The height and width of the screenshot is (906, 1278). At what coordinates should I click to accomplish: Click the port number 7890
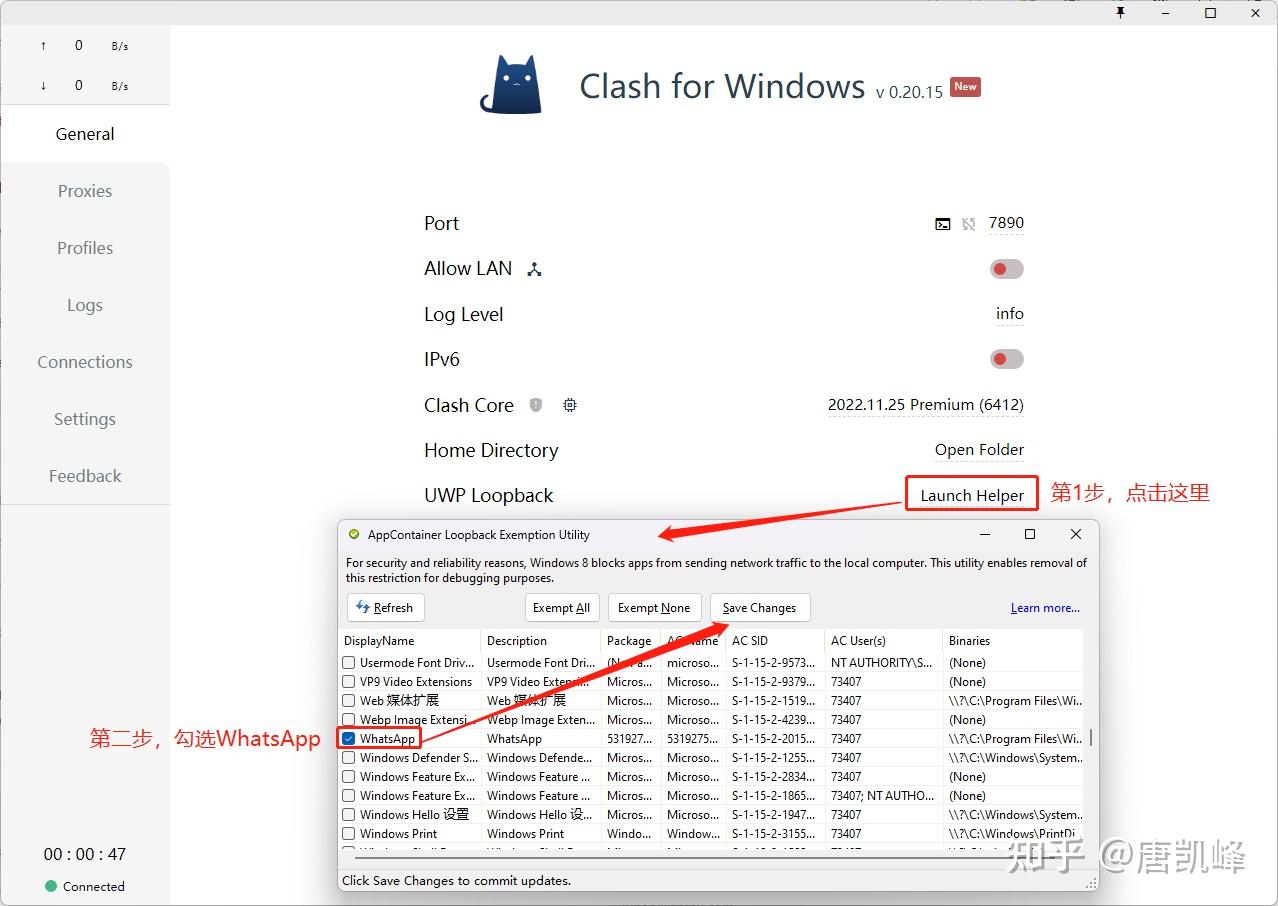click(x=1006, y=223)
